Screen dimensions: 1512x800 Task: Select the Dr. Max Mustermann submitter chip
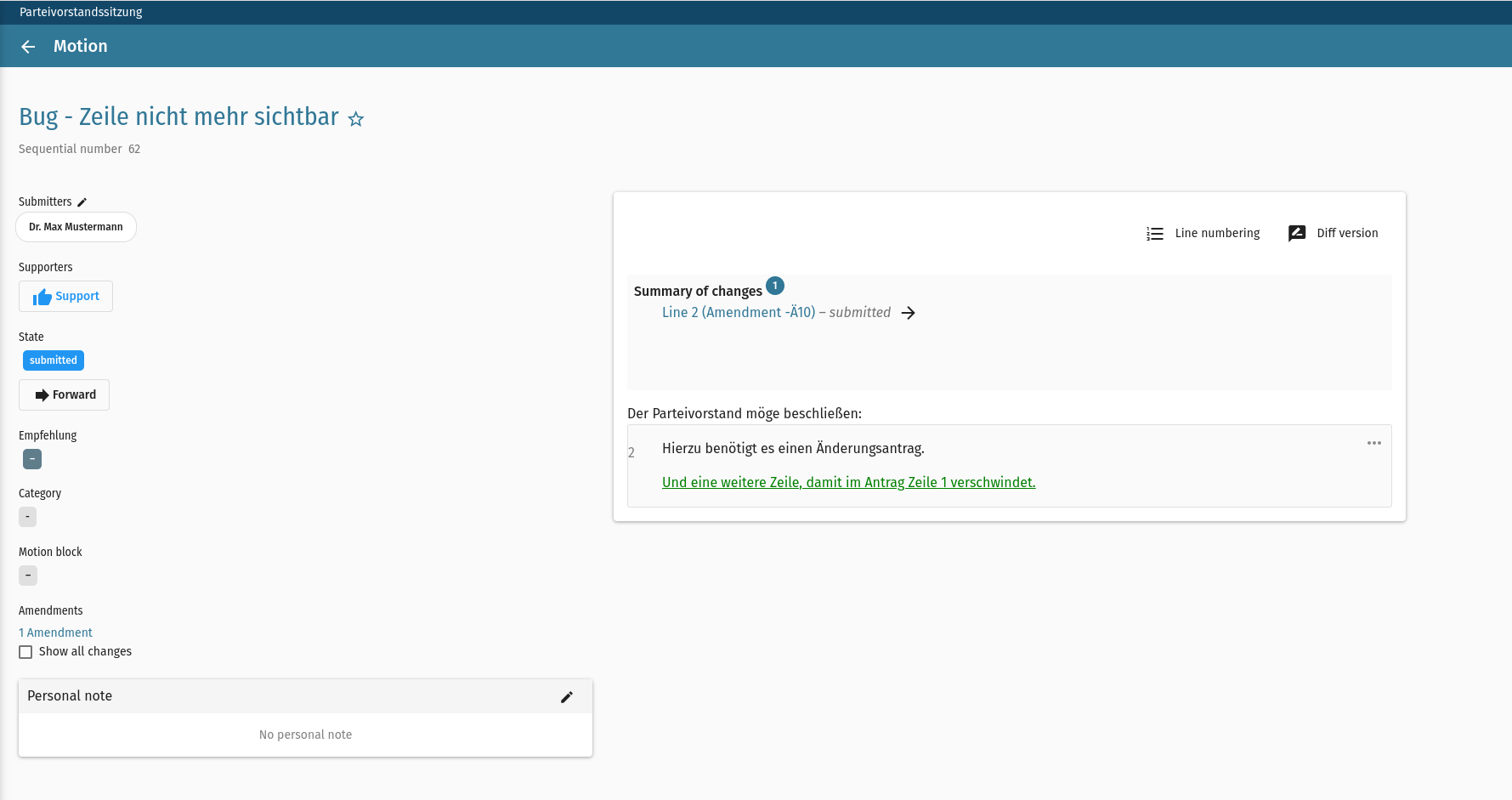coord(76,227)
